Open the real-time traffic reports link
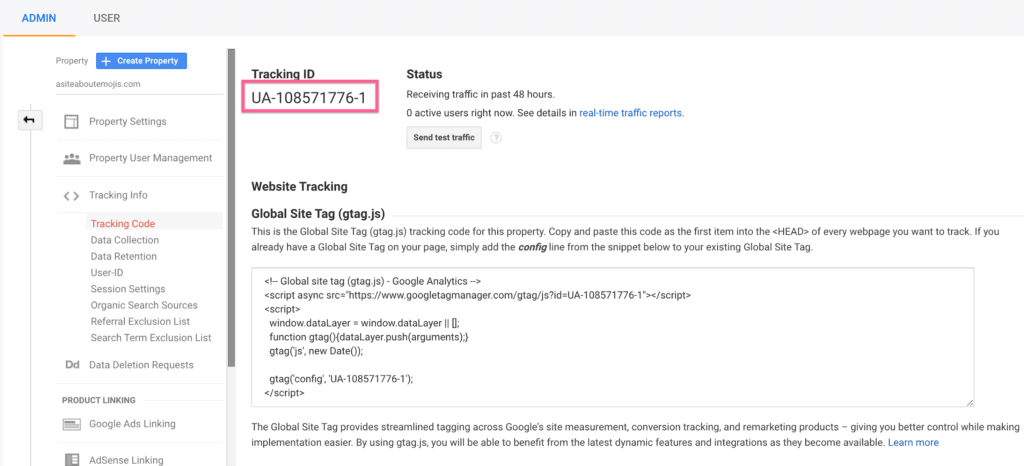Viewport: 1024px width, 466px height. (632, 113)
